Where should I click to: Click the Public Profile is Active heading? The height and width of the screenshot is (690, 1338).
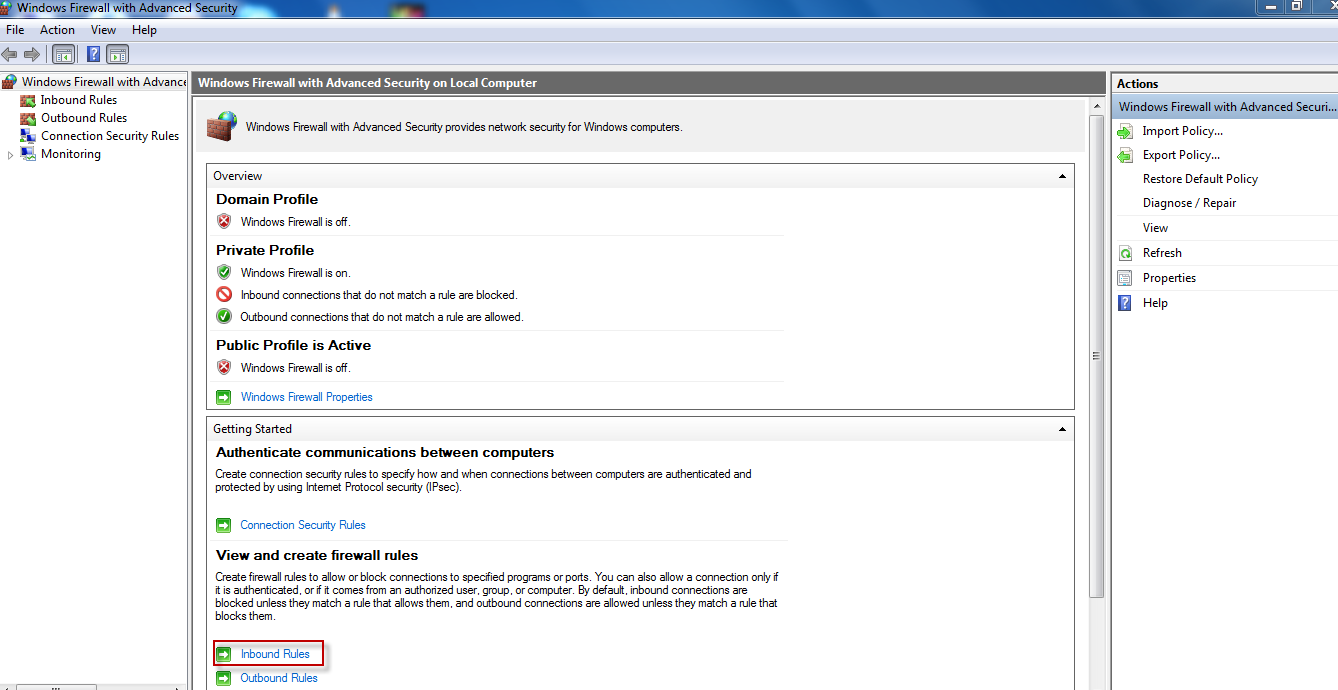coord(293,345)
